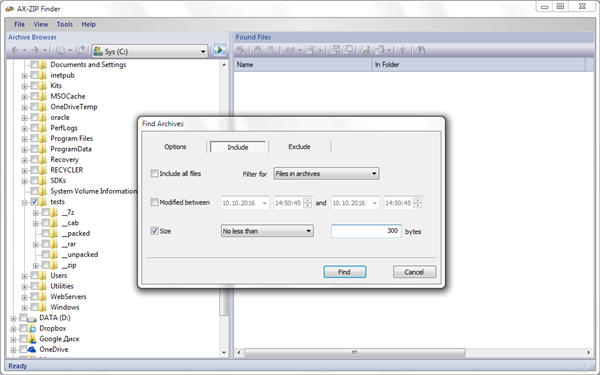Switch to the Exclude tab
The height and width of the screenshot is (375, 600).
click(x=299, y=147)
